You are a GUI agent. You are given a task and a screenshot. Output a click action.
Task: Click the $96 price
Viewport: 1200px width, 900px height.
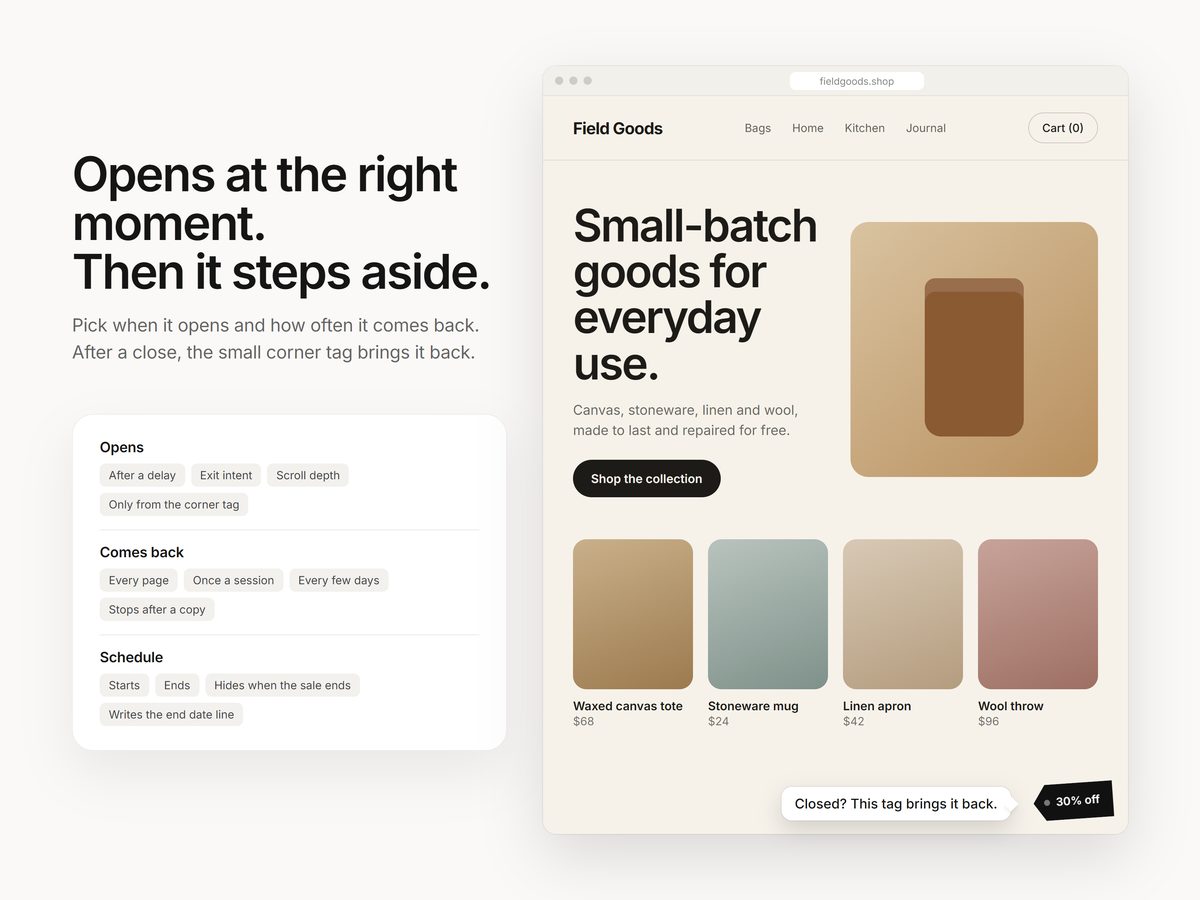tap(989, 722)
